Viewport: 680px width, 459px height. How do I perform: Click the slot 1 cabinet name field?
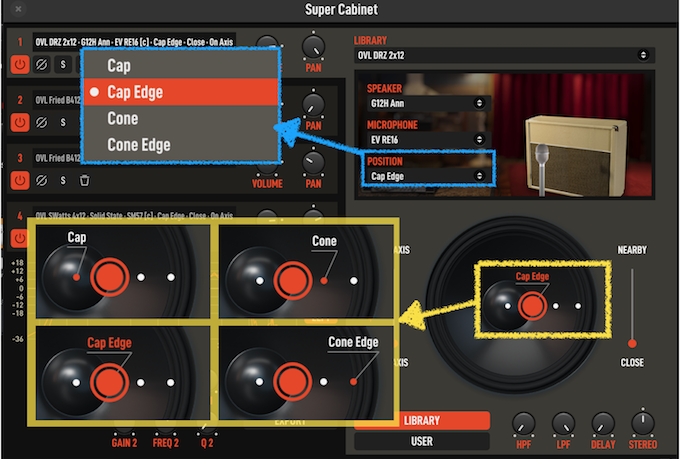pos(134,42)
